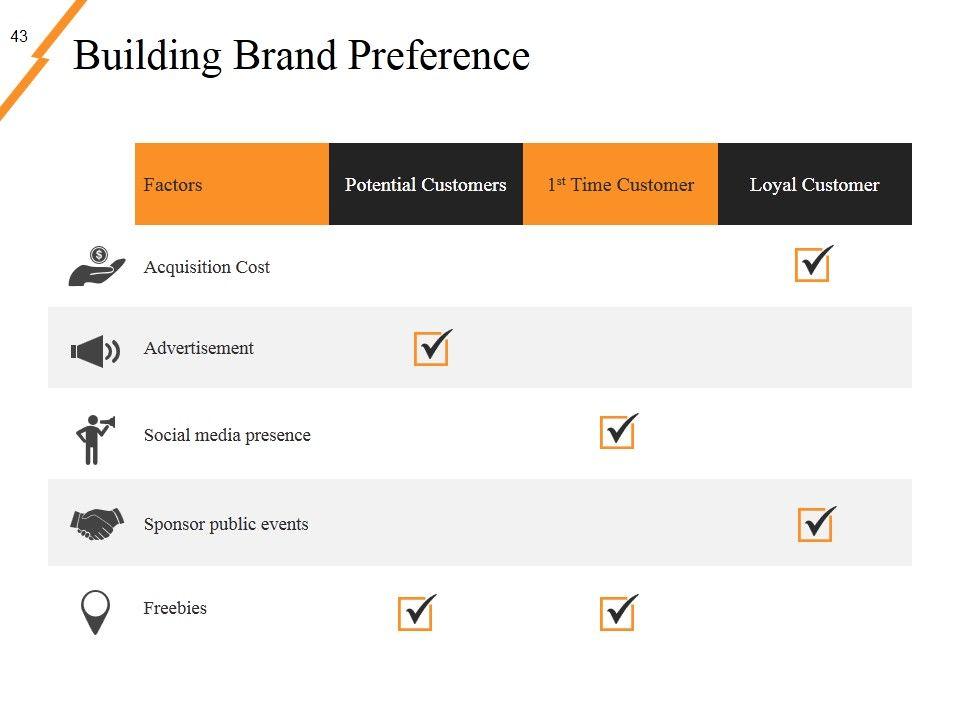Uncheck Freebies checkbox under Potential Customers
The width and height of the screenshot is (960, 720).
415,613
